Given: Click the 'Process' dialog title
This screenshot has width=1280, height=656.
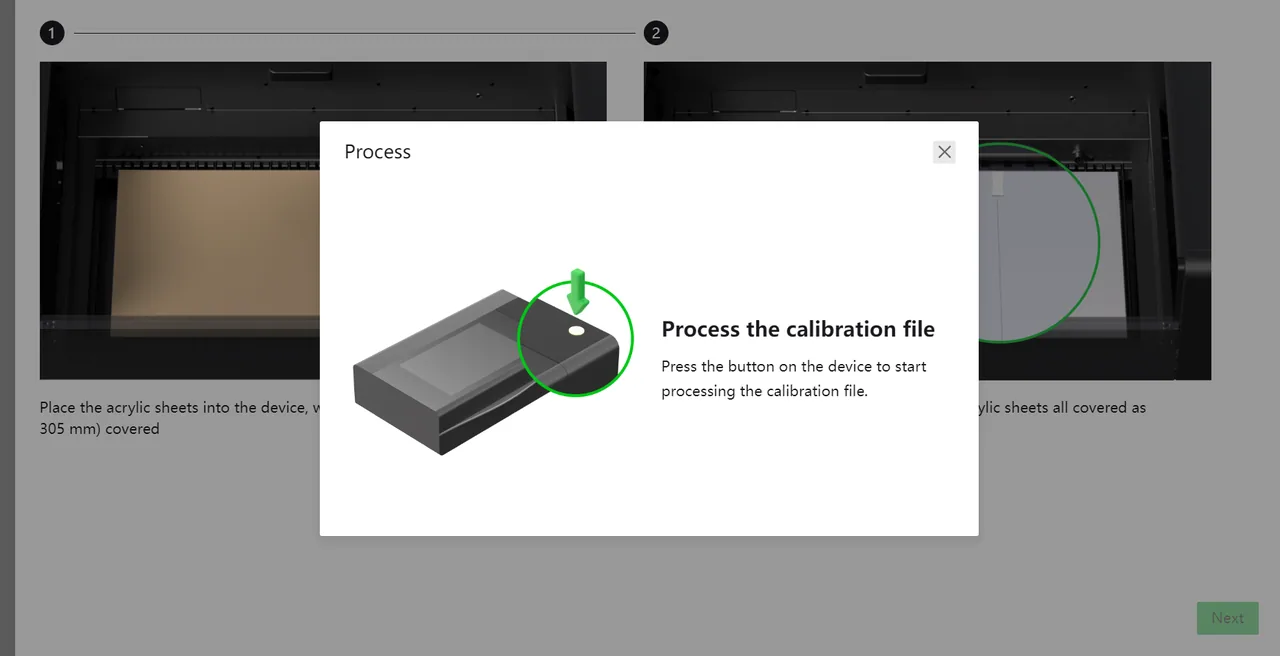Looking at the screenshot, I should pyautogui.click(x=378, y=152).
